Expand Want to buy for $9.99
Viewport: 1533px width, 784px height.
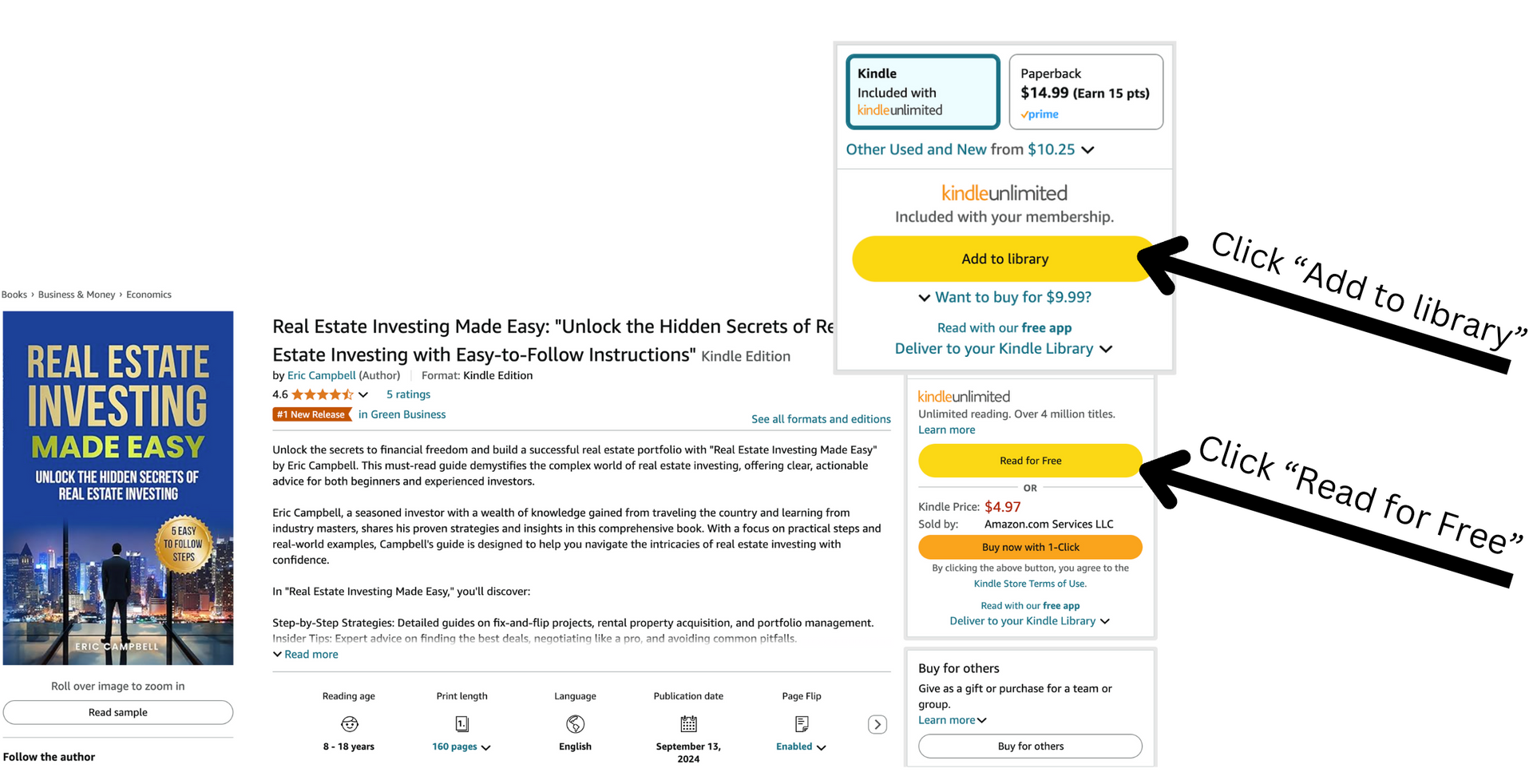point(1004,297)
